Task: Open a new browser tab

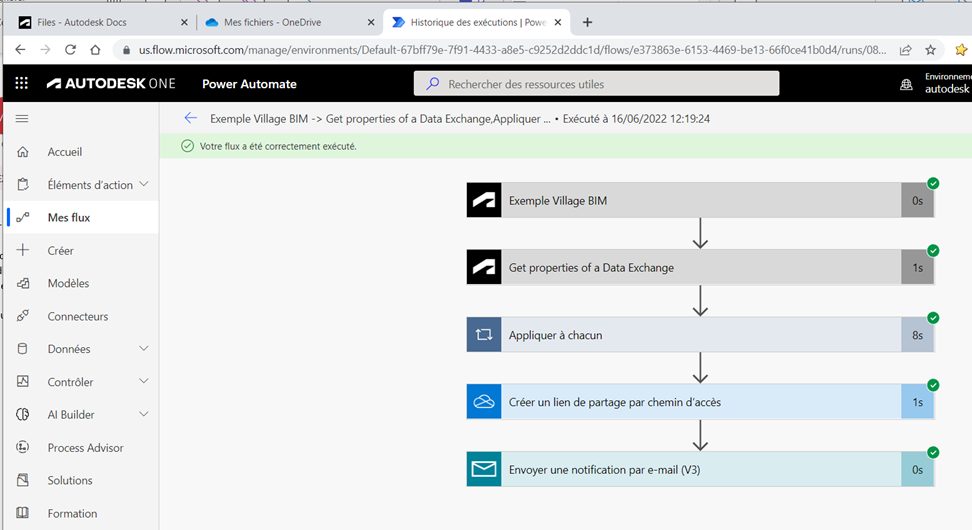Action: click(x=587, y=22)
